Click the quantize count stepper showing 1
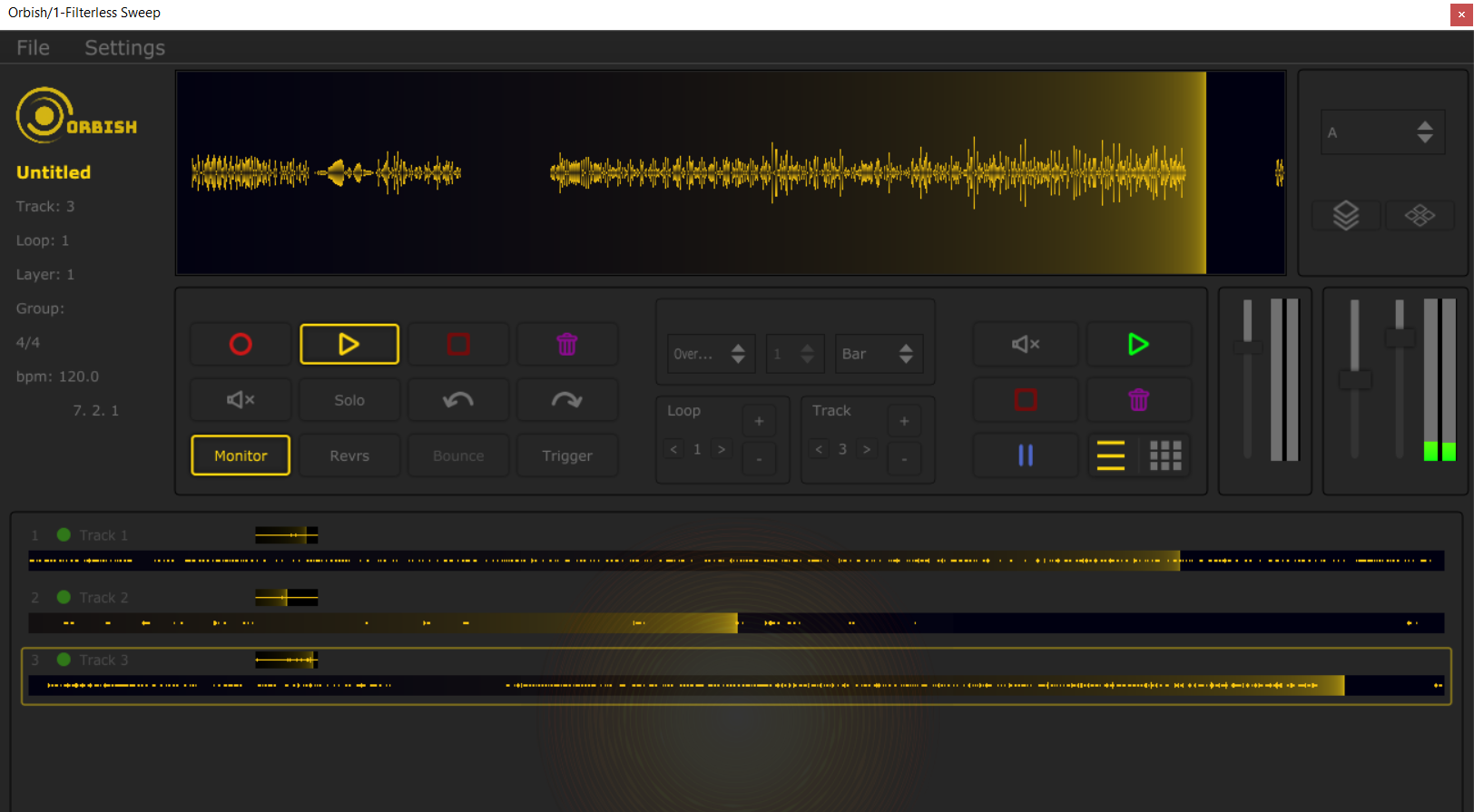Viewport: 1474px width, 812px height. tap(795, 354)
